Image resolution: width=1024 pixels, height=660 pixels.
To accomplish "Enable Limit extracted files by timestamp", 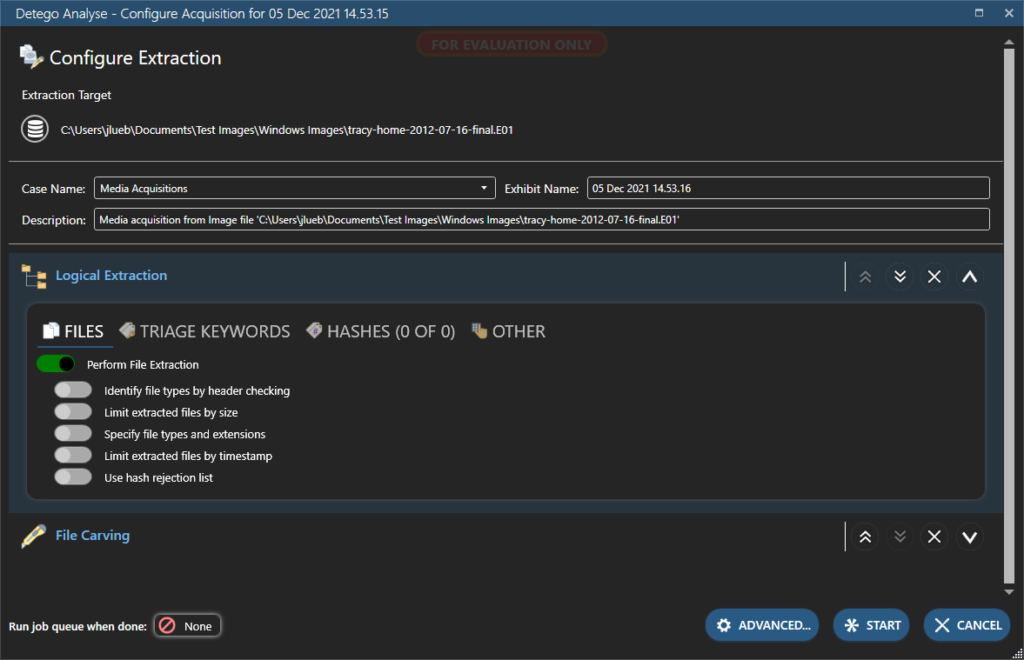I will (73, 455).
